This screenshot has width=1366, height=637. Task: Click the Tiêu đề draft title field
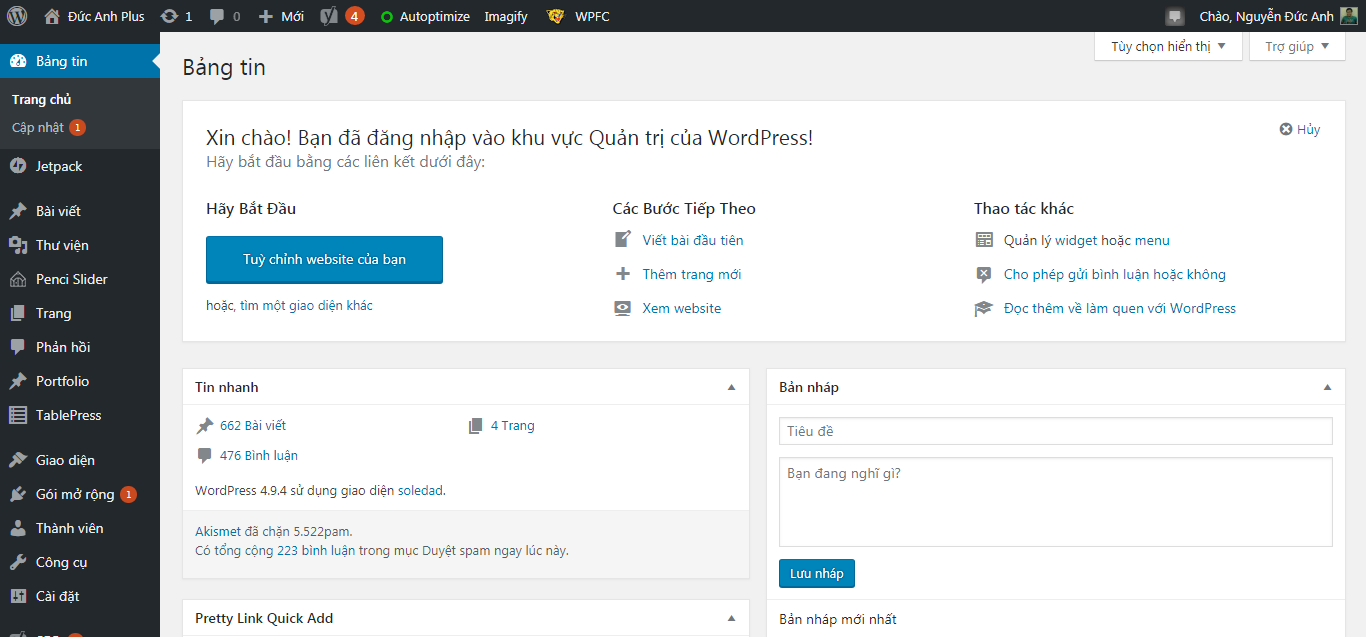pyautogui.click(x=1055, y=431)
